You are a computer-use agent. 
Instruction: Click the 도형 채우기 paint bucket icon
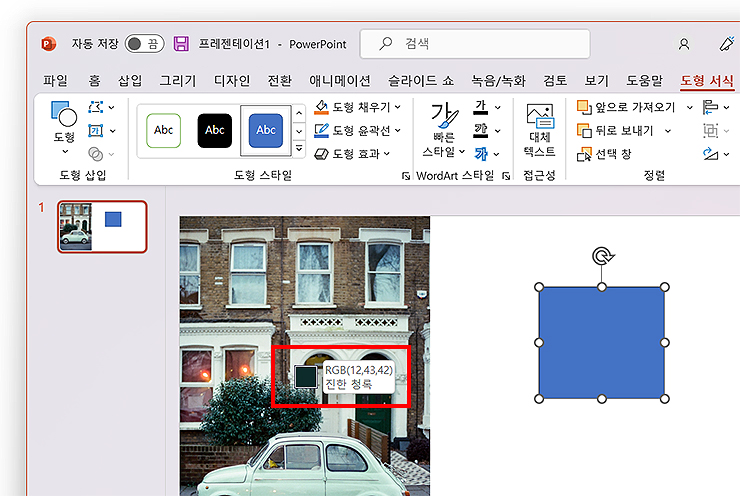point(321,107)
